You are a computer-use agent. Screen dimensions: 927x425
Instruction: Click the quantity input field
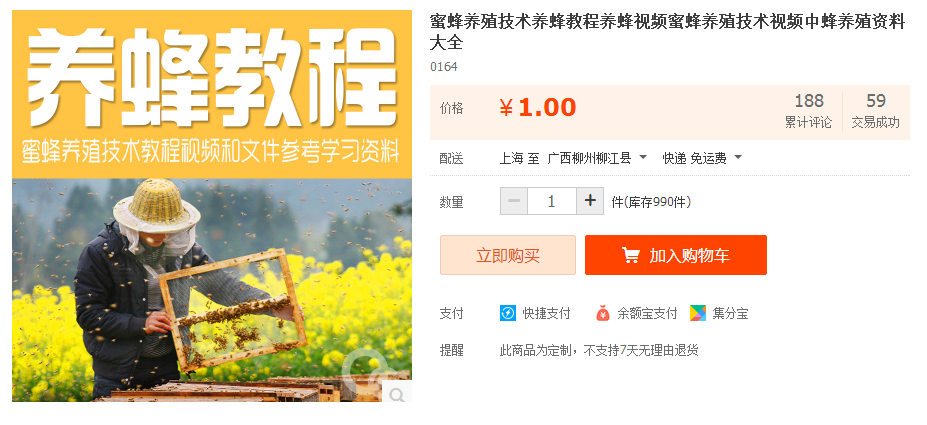pyautogui.click(x=552, y=202)
